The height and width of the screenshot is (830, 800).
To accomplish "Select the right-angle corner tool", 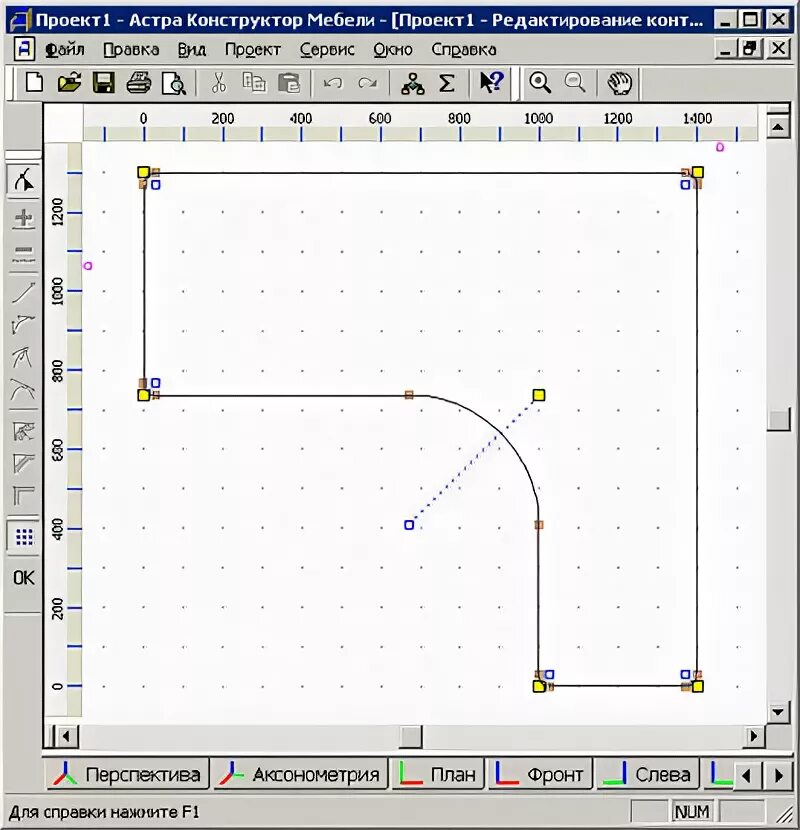I will 23,496.
